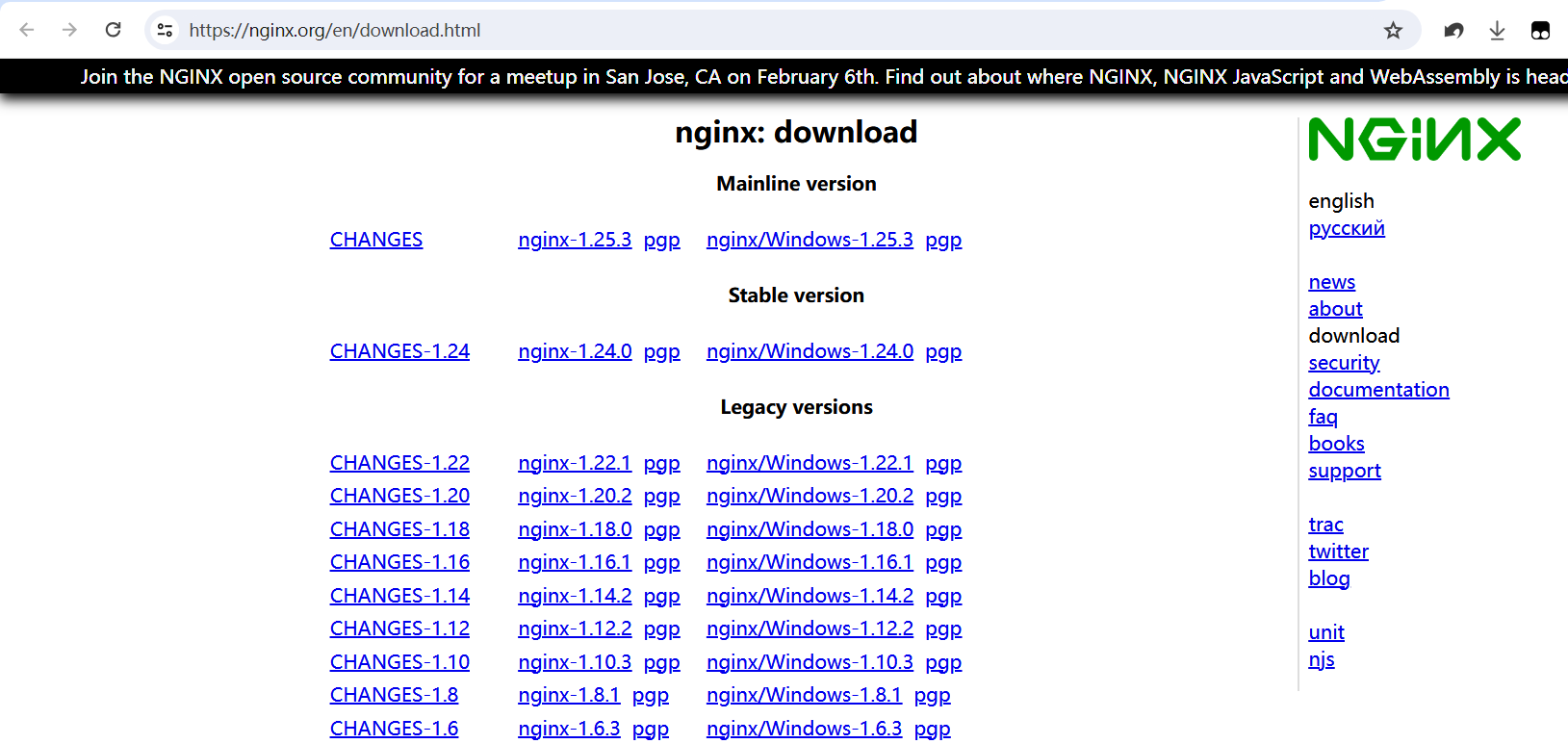Download nginx-1.6.3 source
This screenshot has width=1568, height=744.
(569, 729)
